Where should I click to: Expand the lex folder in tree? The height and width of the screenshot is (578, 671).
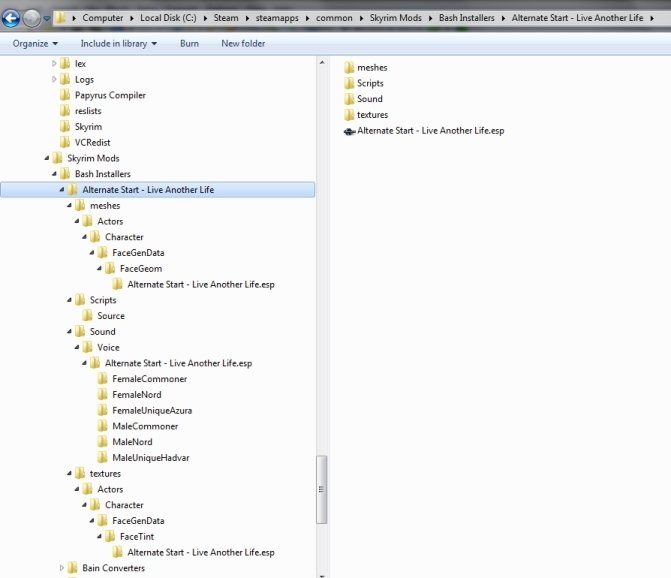(54, 63)
